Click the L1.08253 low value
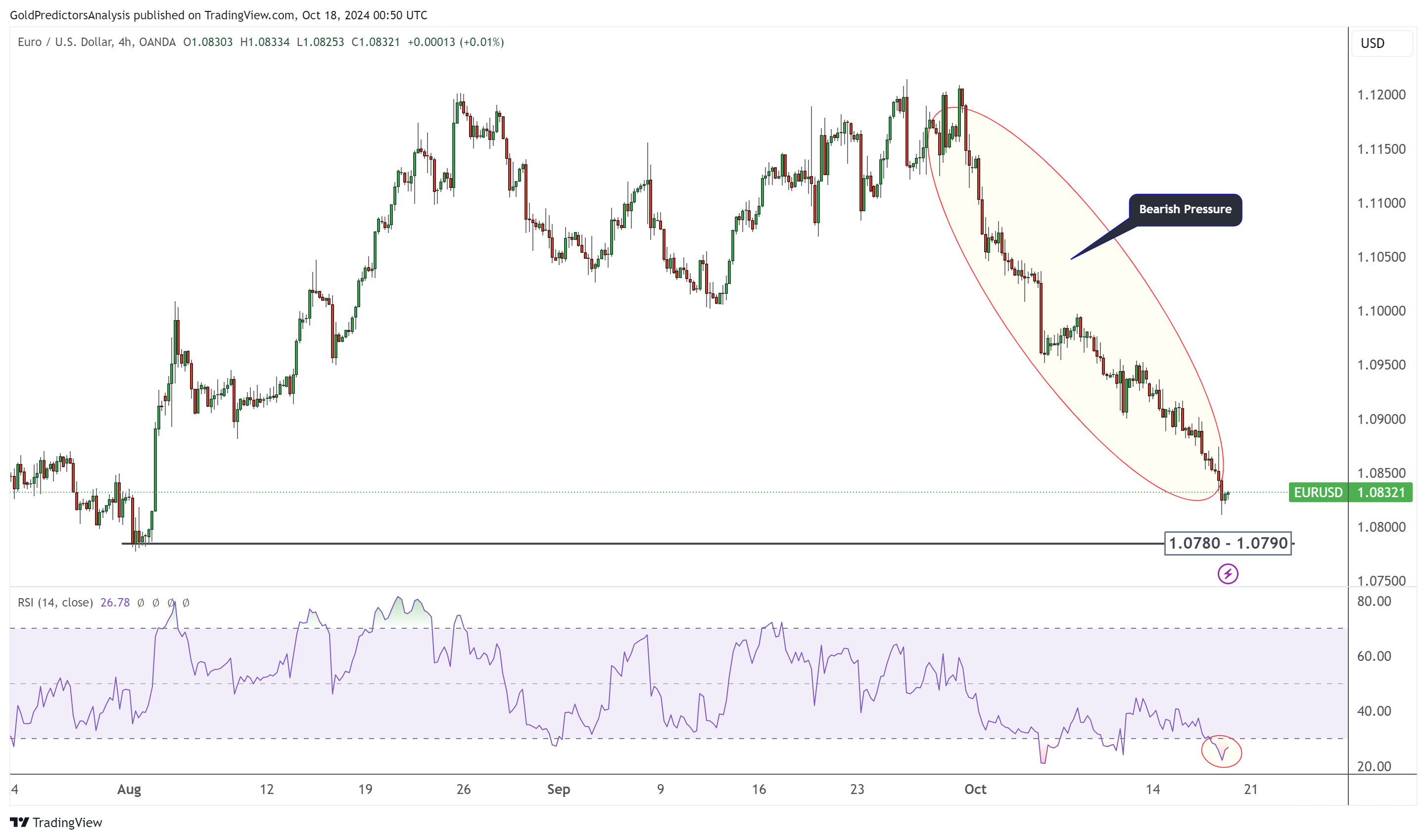The width and height of the screenshot is (1427, 840). [x=320, y=42]
